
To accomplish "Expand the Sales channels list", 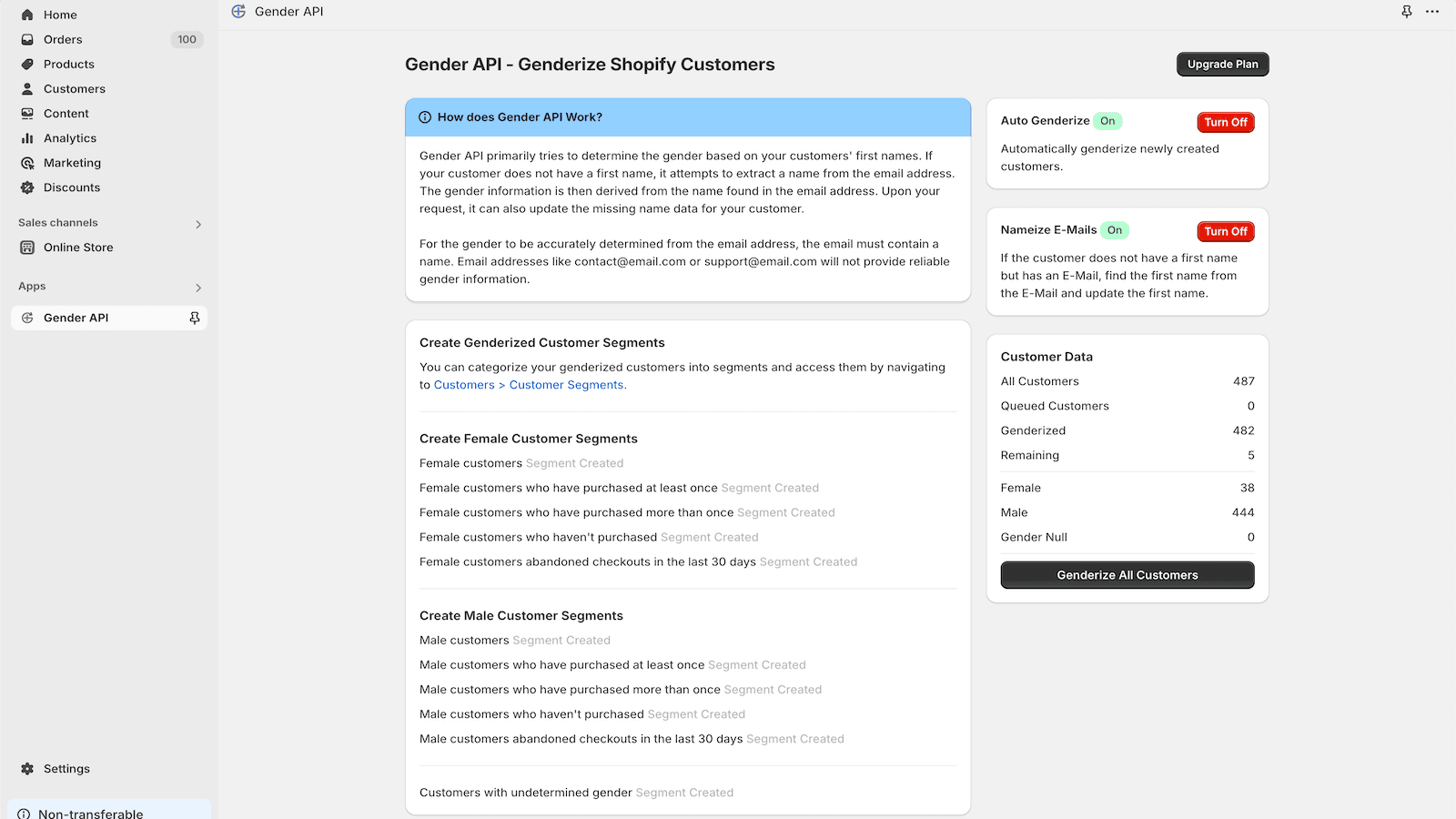I will coord(198,223).
